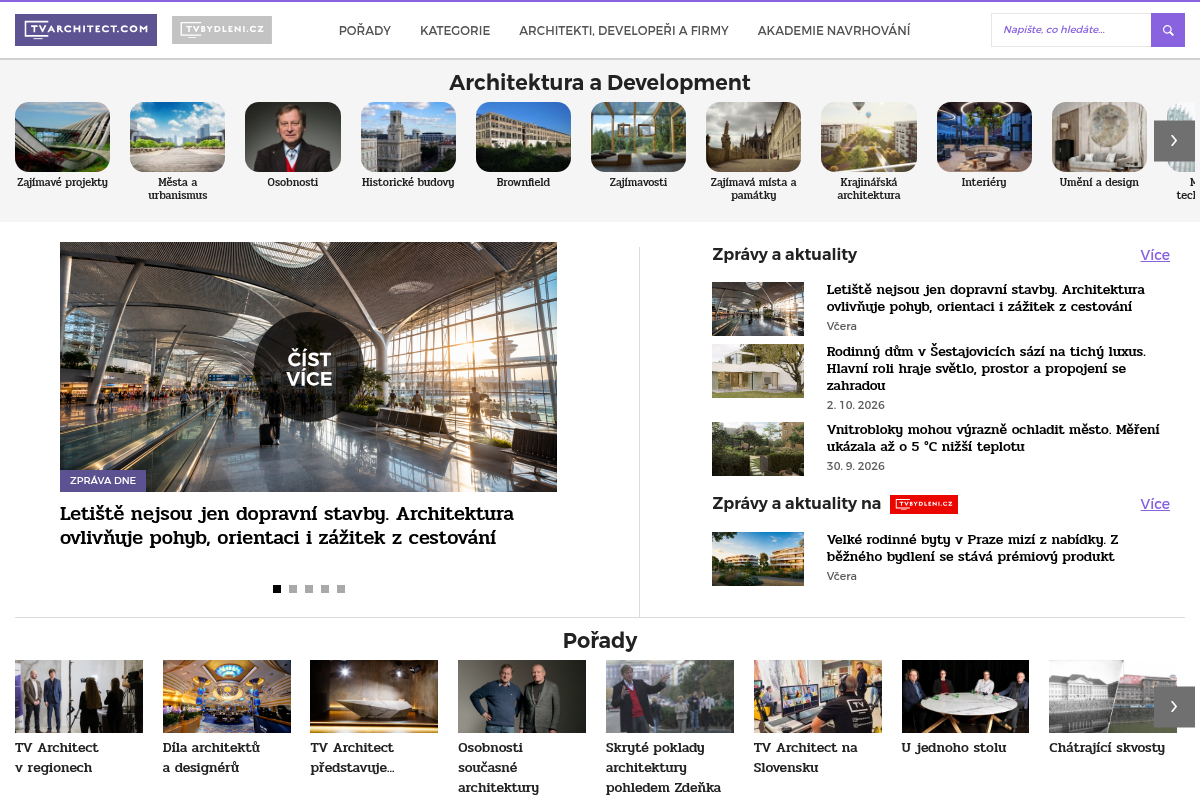This screenshot has width=1200, height=800.
Task: Open the airport news thumbnail in sidebar
Action: point(758,309)
